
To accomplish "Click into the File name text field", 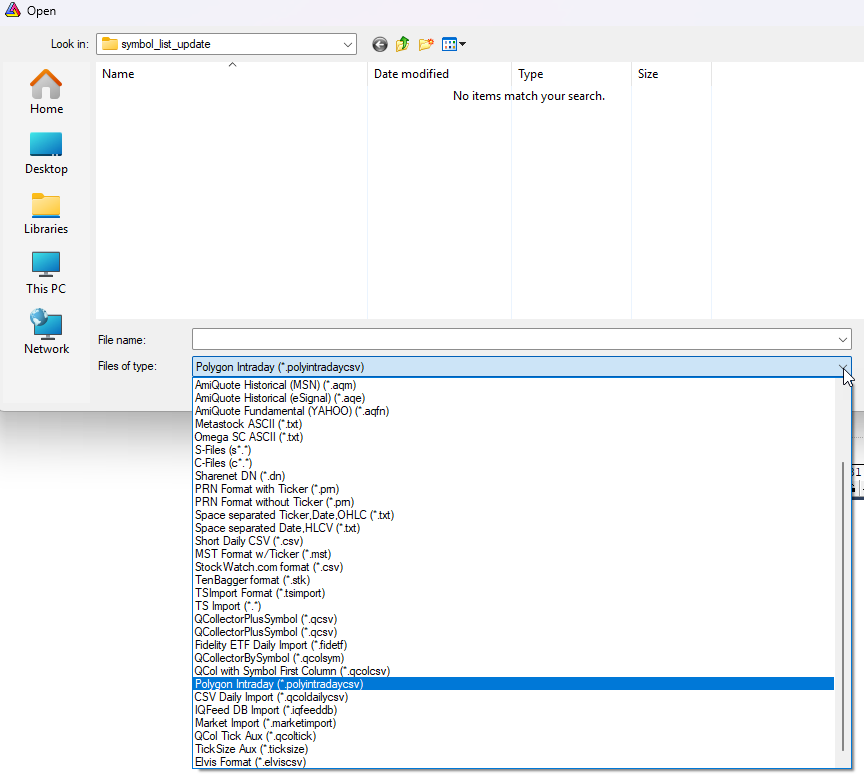I will (510, 339).
